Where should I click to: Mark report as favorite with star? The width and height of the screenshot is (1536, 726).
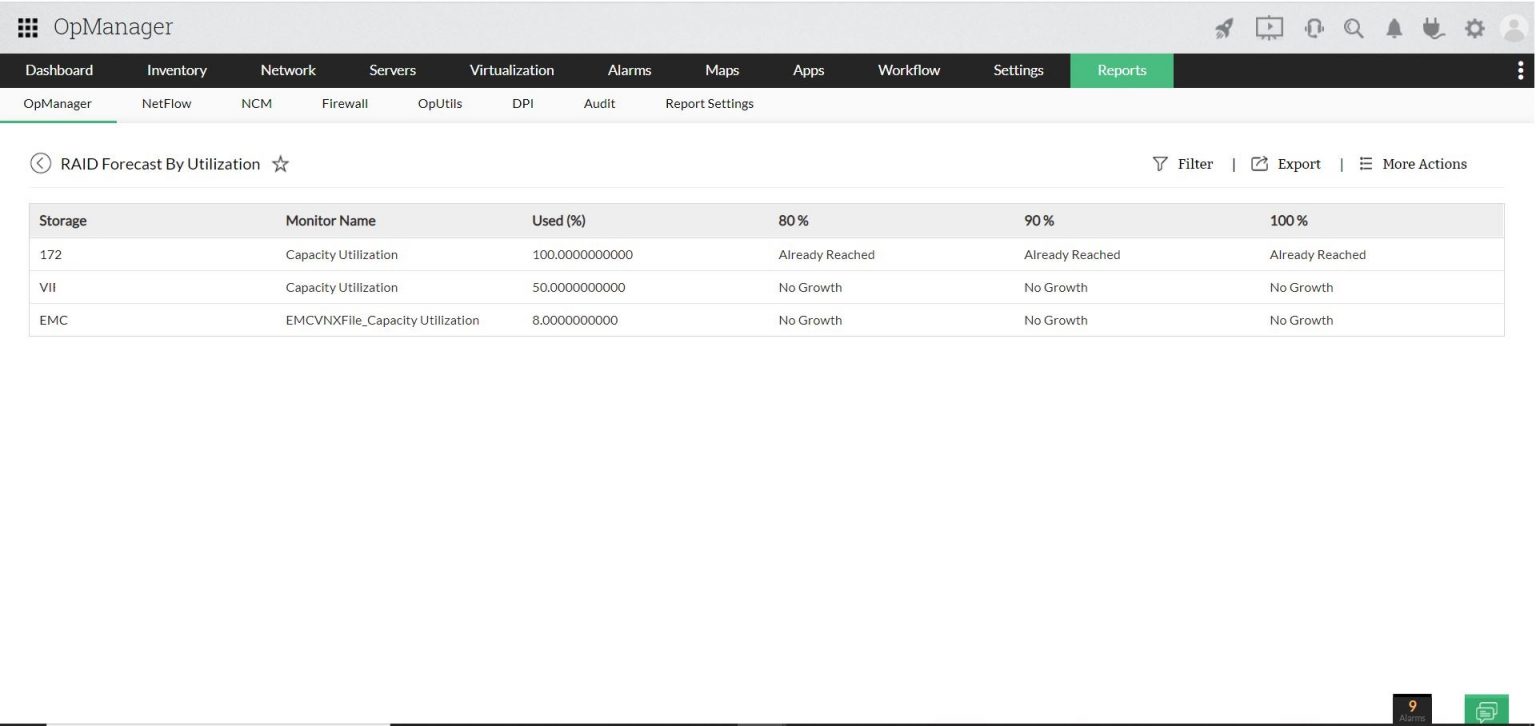[281, 164]
